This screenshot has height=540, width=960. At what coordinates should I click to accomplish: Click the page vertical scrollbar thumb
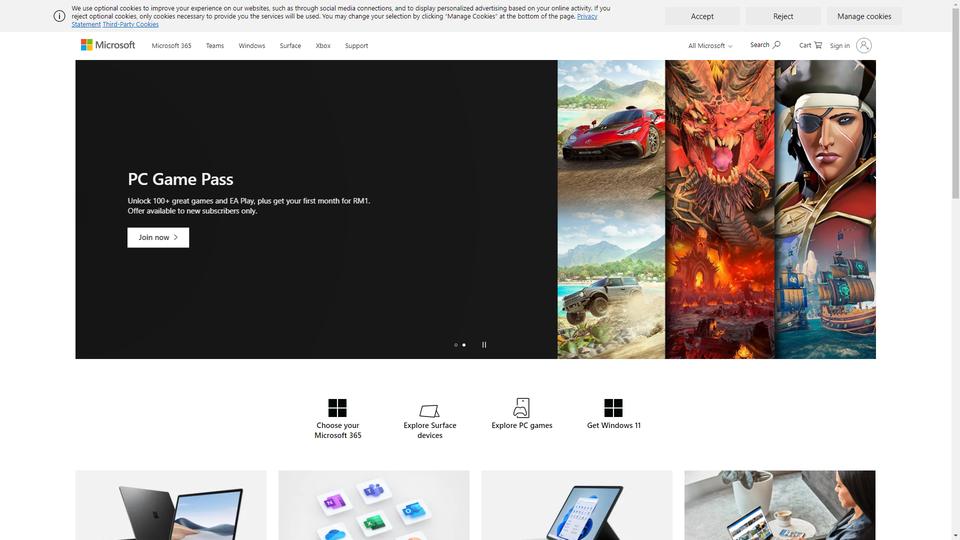click(956, 101)
